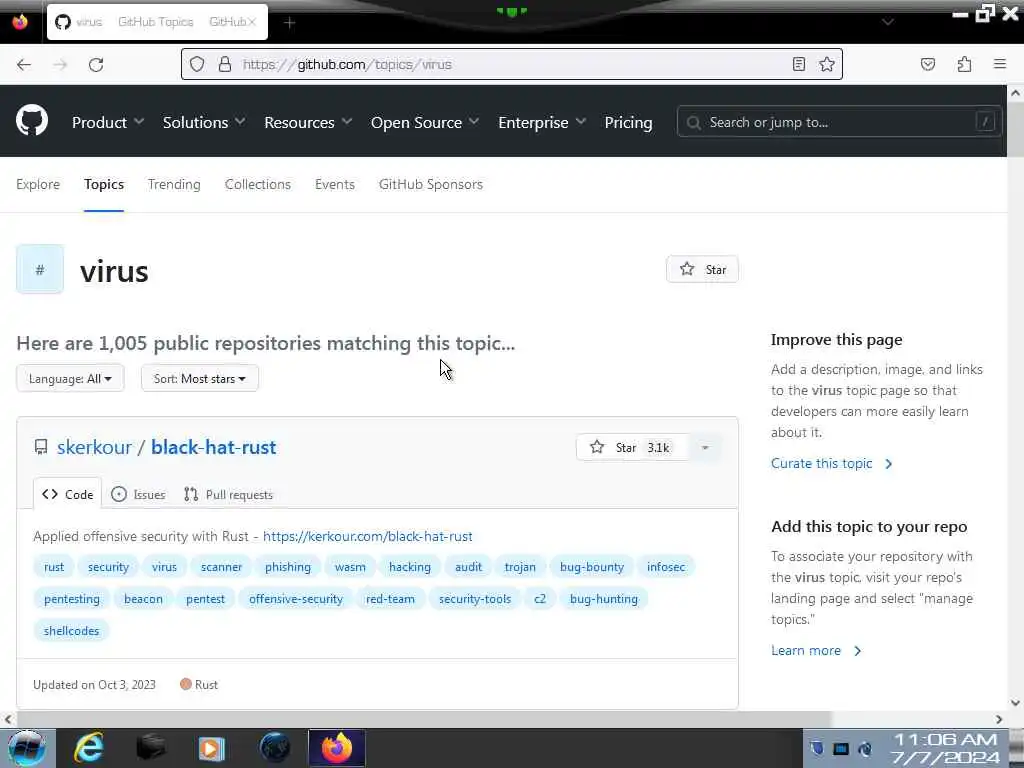Click the search magnifier icon in GitHub header
Image resolution: width=1024 pixels, height=768 pixels.
coord(694,123)
